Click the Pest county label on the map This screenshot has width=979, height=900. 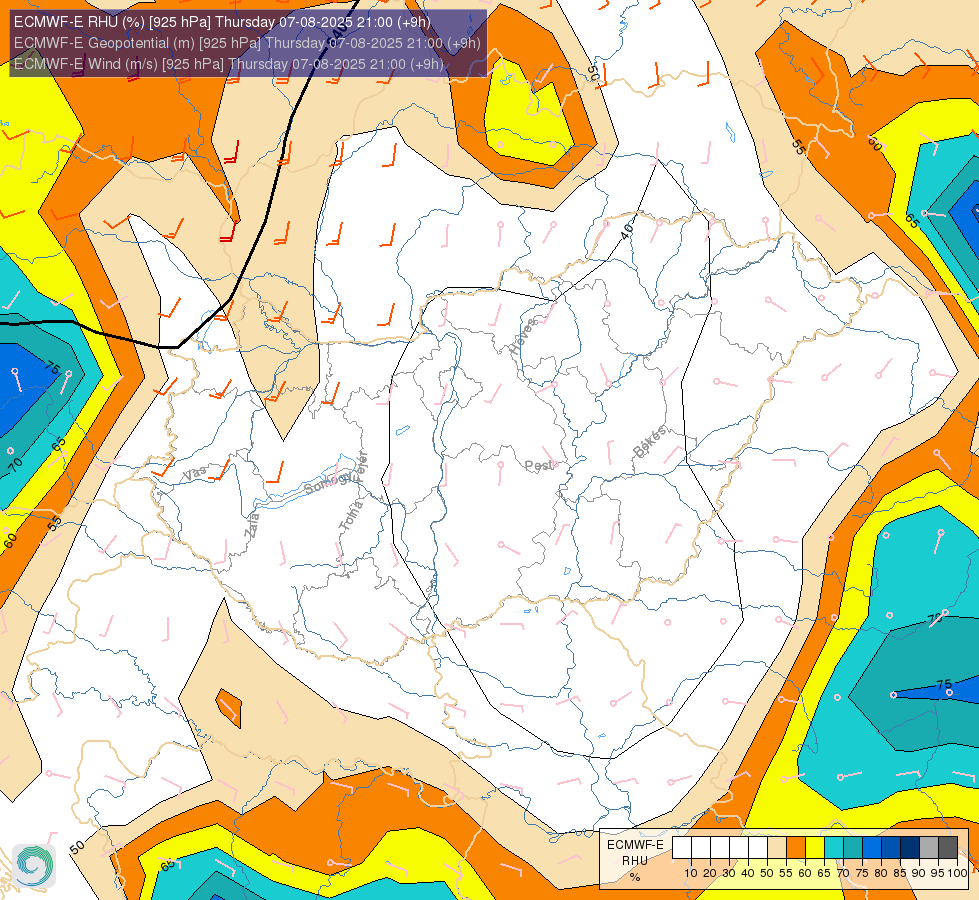pyautogui.click(x=538, y=466)
